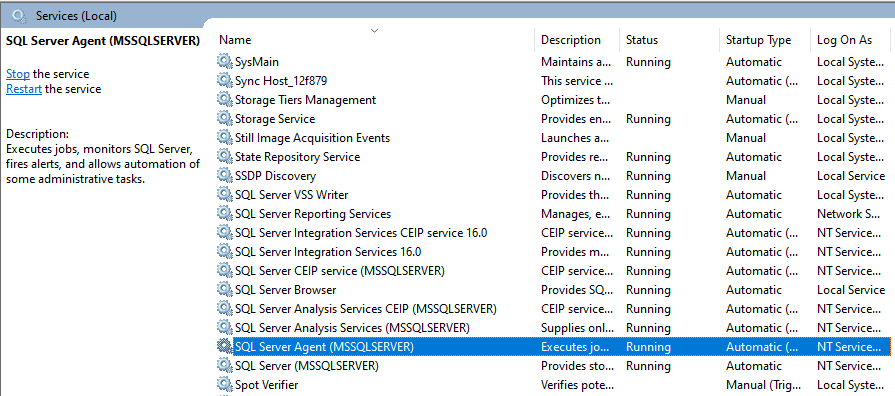Image resolution: width=895 pixels, height=396 pixels.
Task: Select the SQL Server Browser name
Action: [x=285, y=290]
